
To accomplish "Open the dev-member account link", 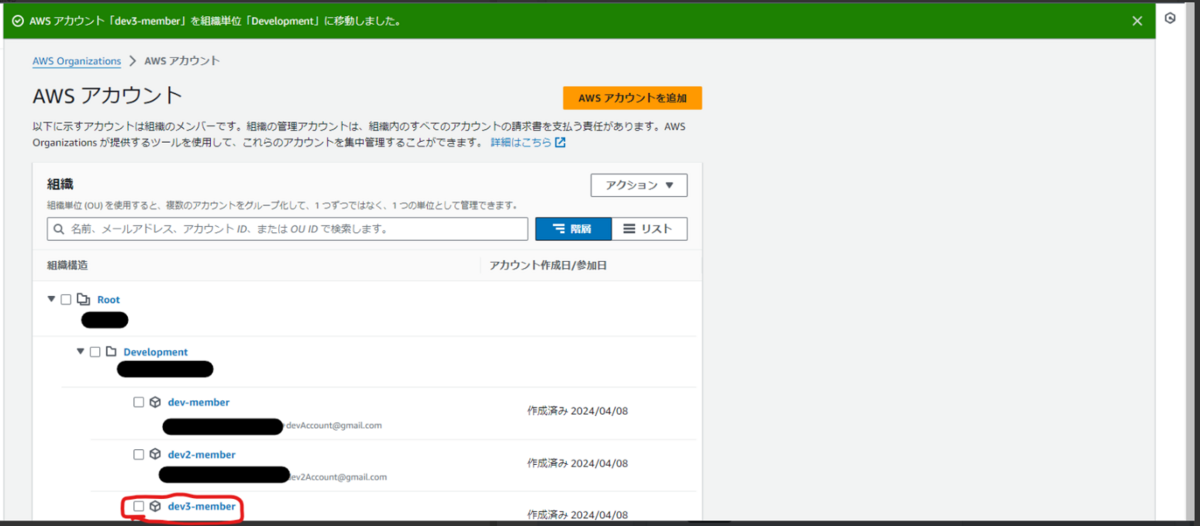I will click(x=198, y=402).
